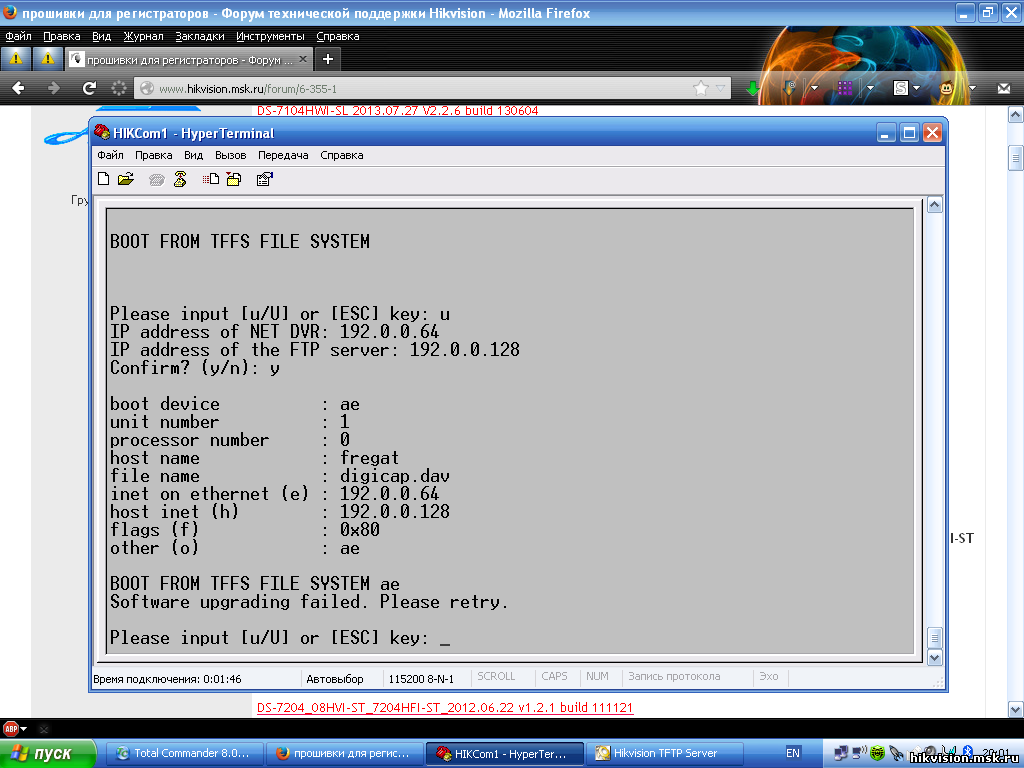1024x768 pixels.
Task: Click the 'file name : digicap.dav' line
Action: tap(280, 475)
